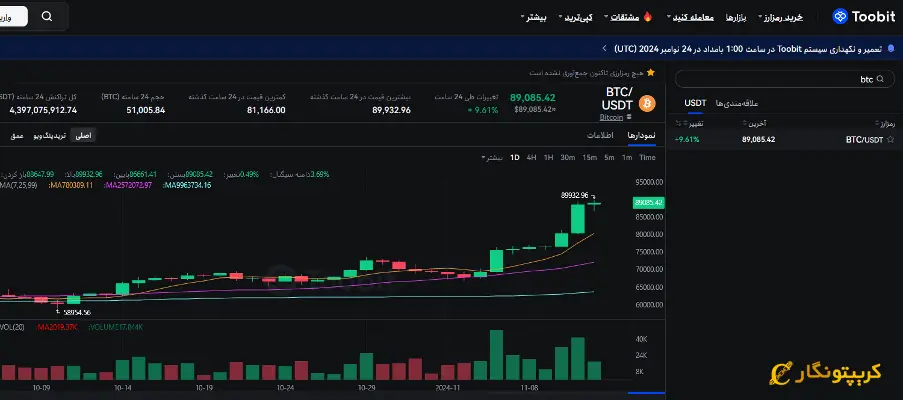Open the Toobit maintenance announcement text
Image resolution: width=904 pixels, height=400 pixels.
tap(748, 48)
